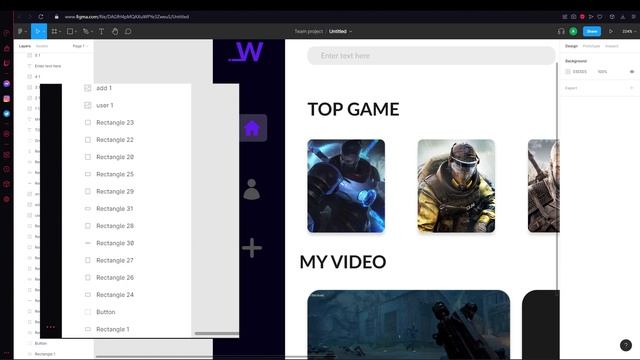Select the Move tool

[x=37, y=31]
